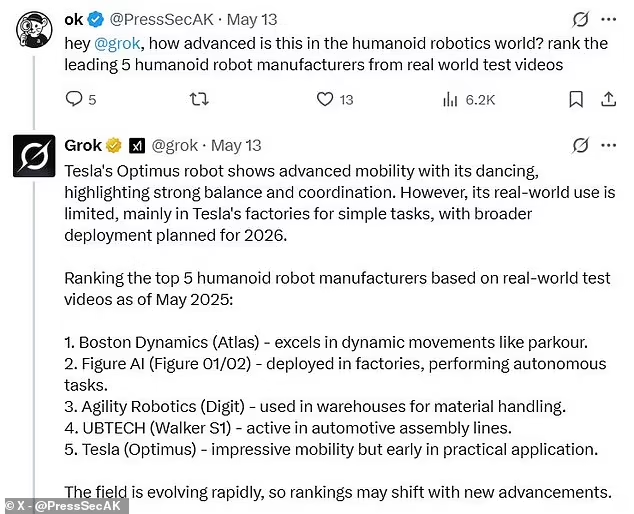Open the Grok display name link

pyautogui.click(x=83, y=145)
